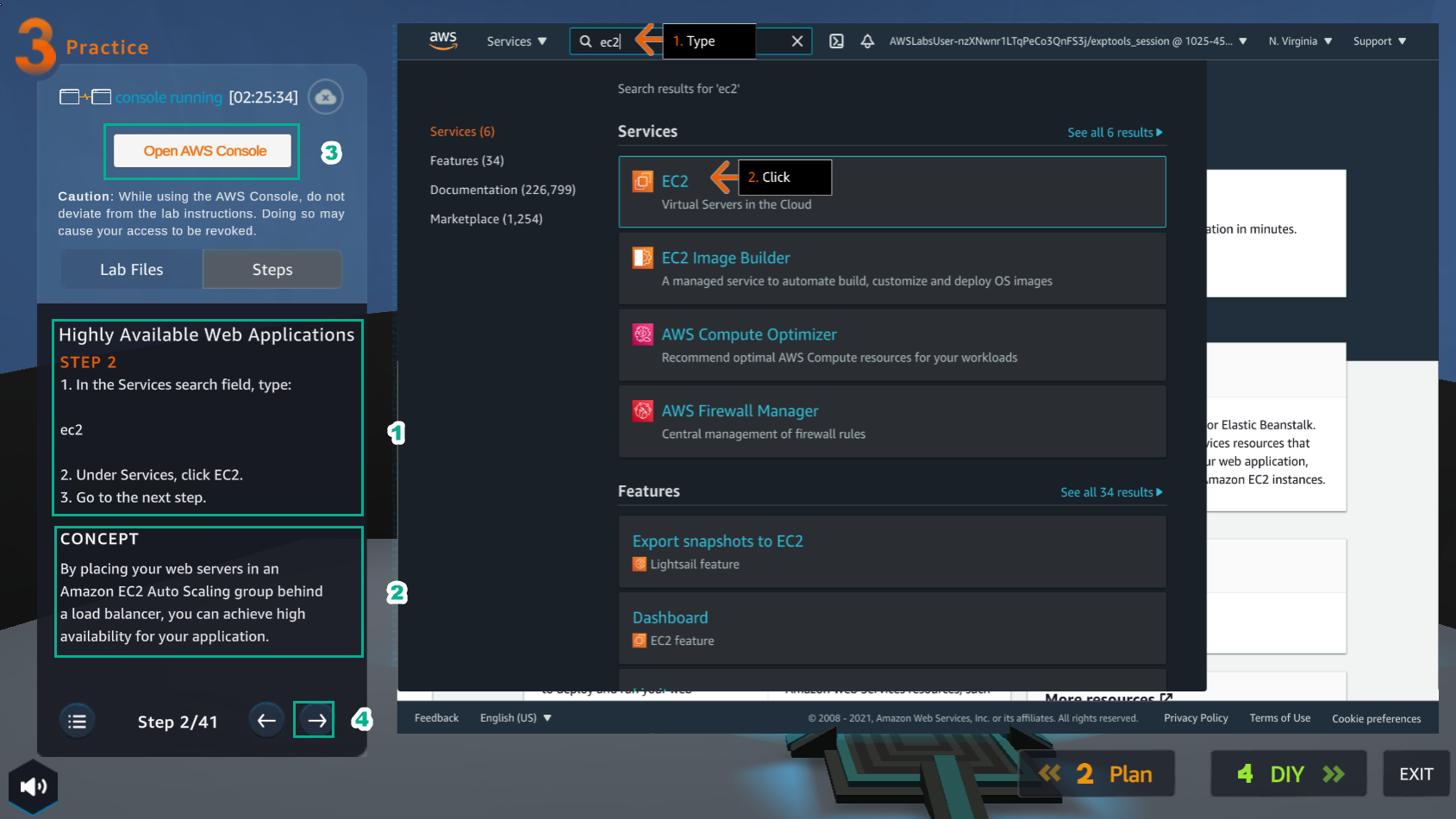Click the Firewall Manager red icon
The image size is (1456, 819).
(x=642, y=411)
